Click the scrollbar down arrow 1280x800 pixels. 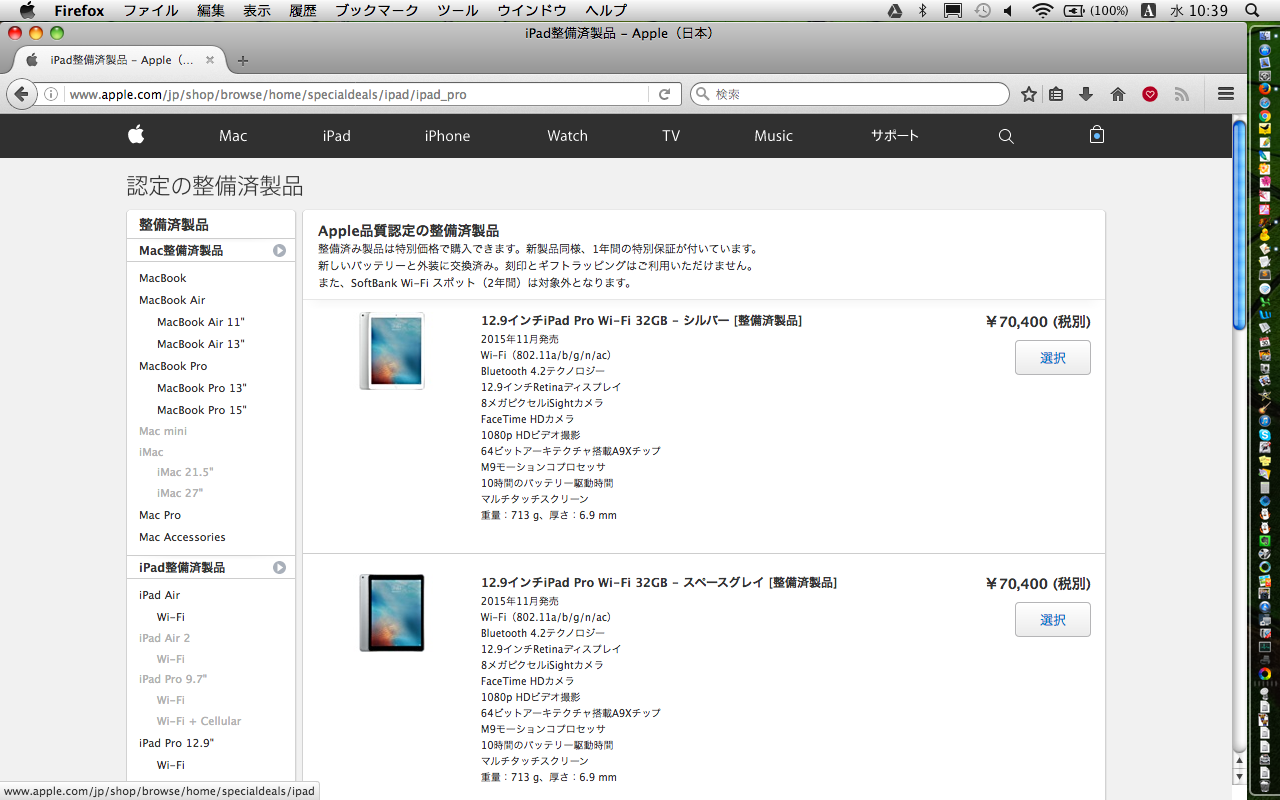point(1240,776)
